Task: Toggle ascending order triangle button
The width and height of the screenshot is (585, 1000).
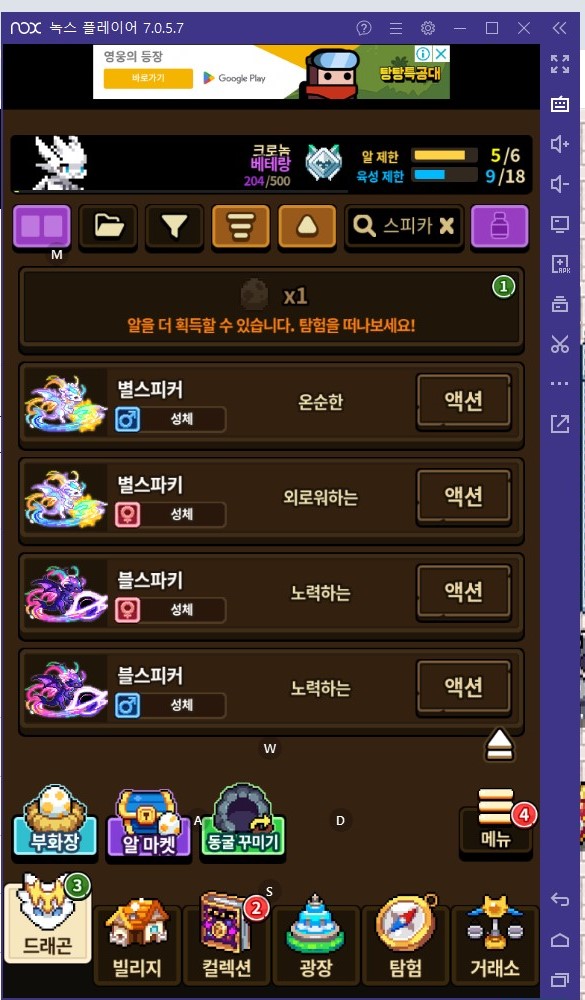Action: click(x=307, y=226)
